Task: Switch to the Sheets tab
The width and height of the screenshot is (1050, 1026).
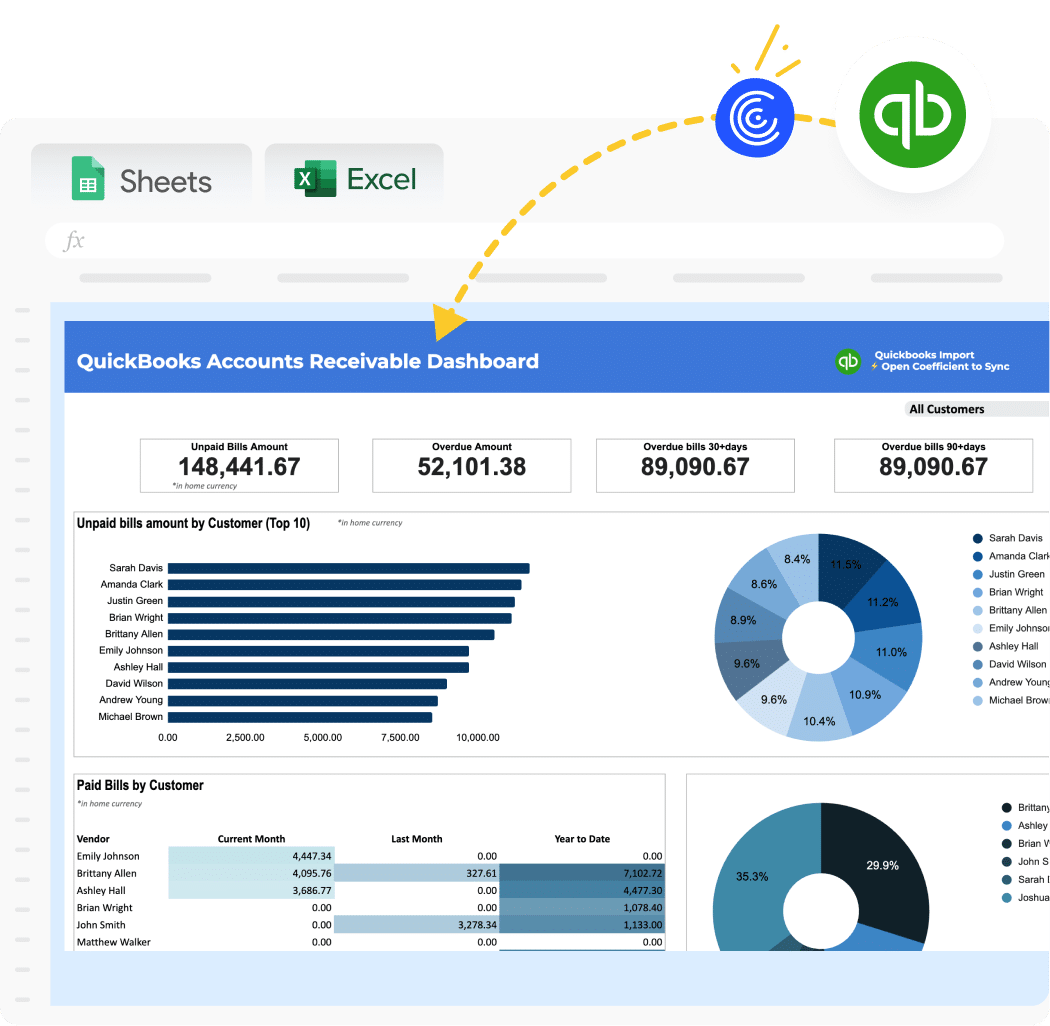Action: click(141, 175)
